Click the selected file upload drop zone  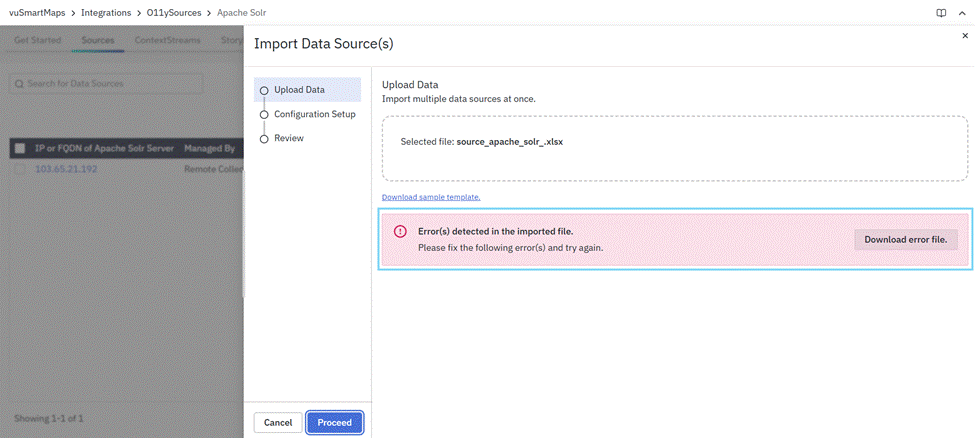(x=674, y=147)
